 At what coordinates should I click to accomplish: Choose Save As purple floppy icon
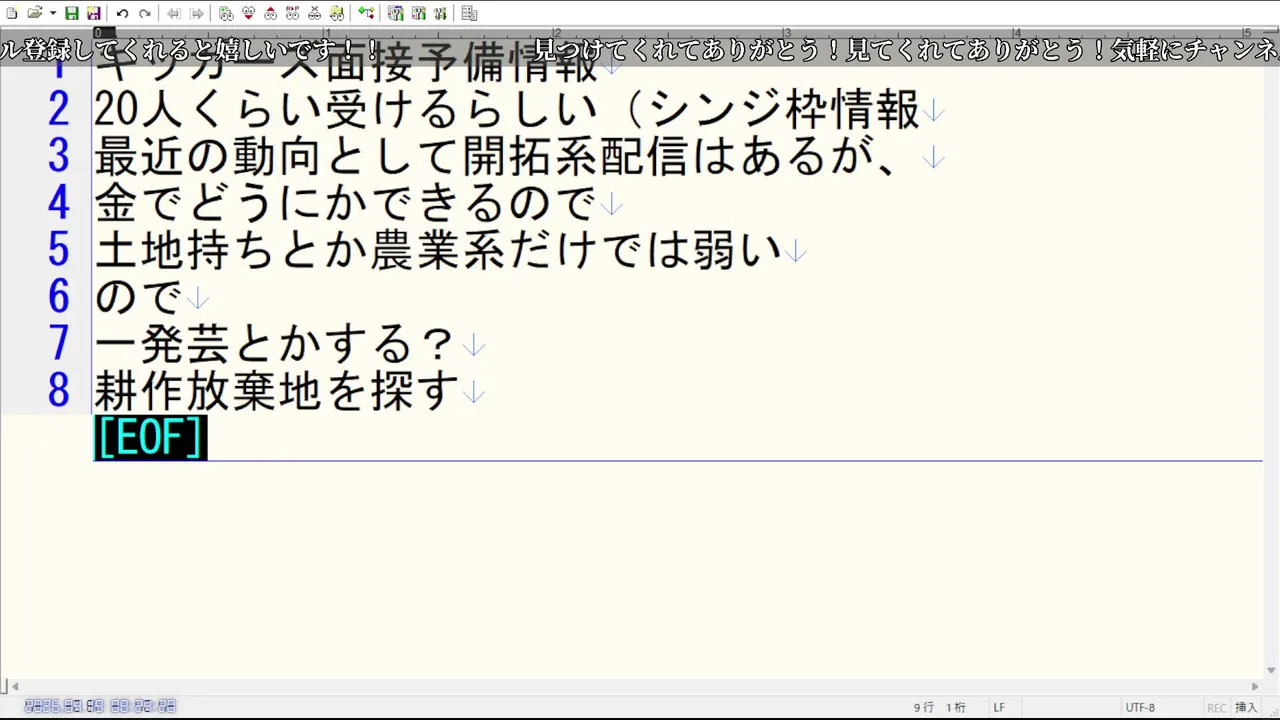tap(94, 13)
